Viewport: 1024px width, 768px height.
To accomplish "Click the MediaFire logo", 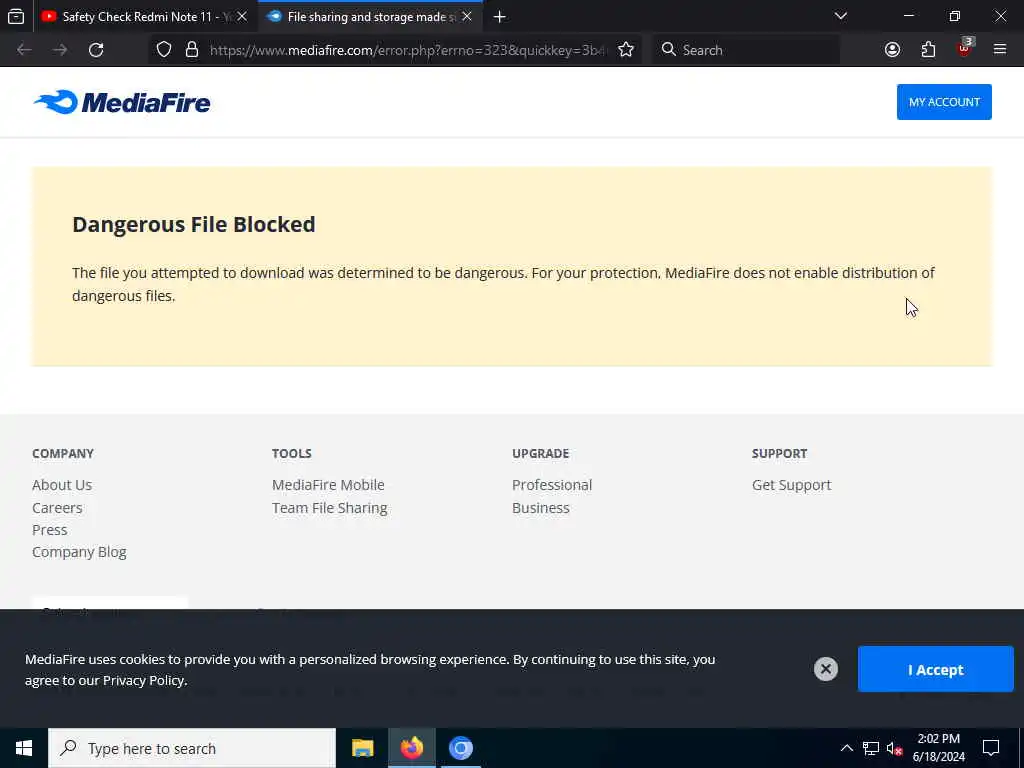I will click(x=122, y=103).
